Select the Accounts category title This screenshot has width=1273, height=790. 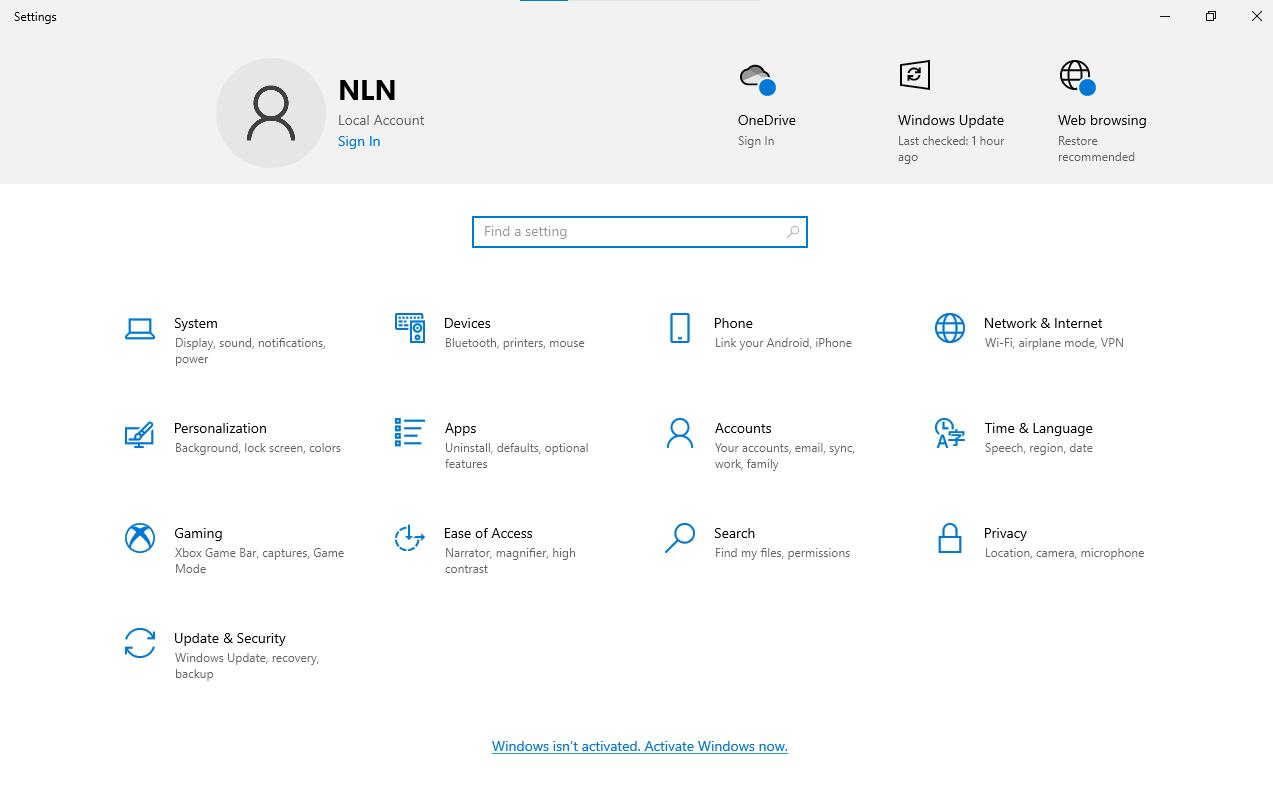point(743,428)
